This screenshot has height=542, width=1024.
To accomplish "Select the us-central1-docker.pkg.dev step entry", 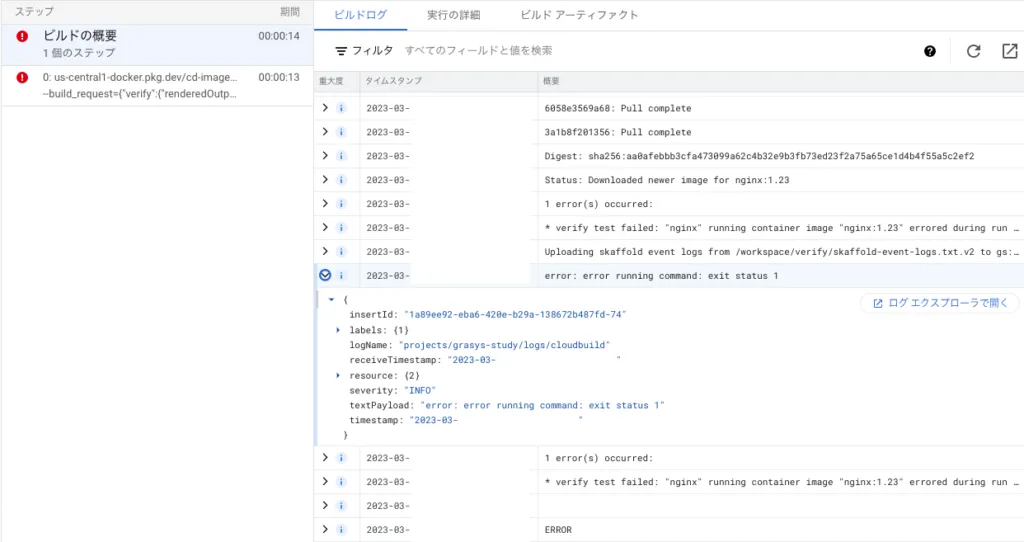I will tap(157, 86).
